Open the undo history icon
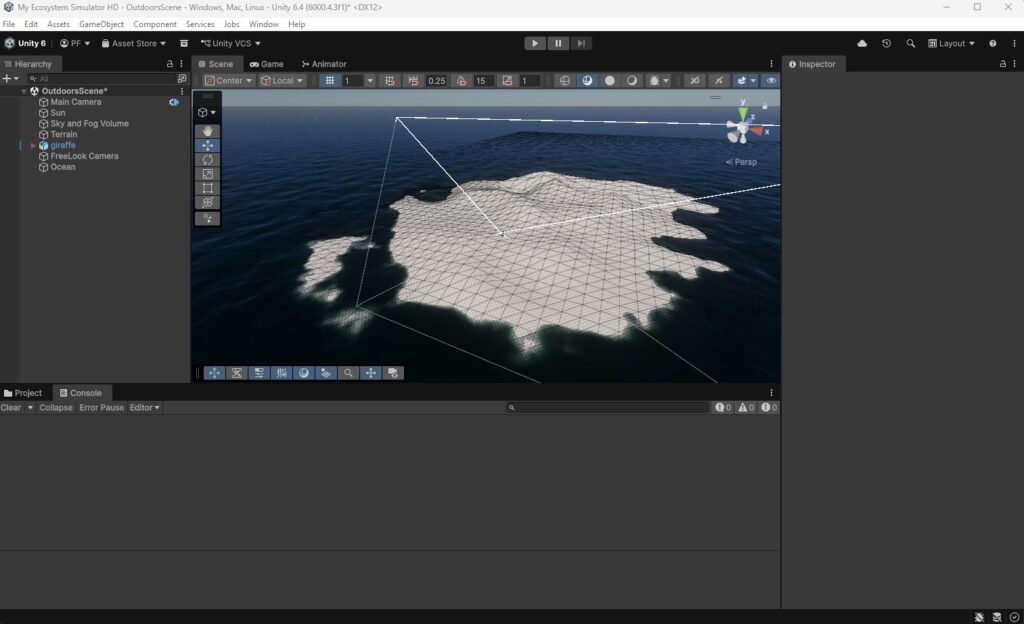This screenshot has width=1024, height=624. (x=886, y=43)
